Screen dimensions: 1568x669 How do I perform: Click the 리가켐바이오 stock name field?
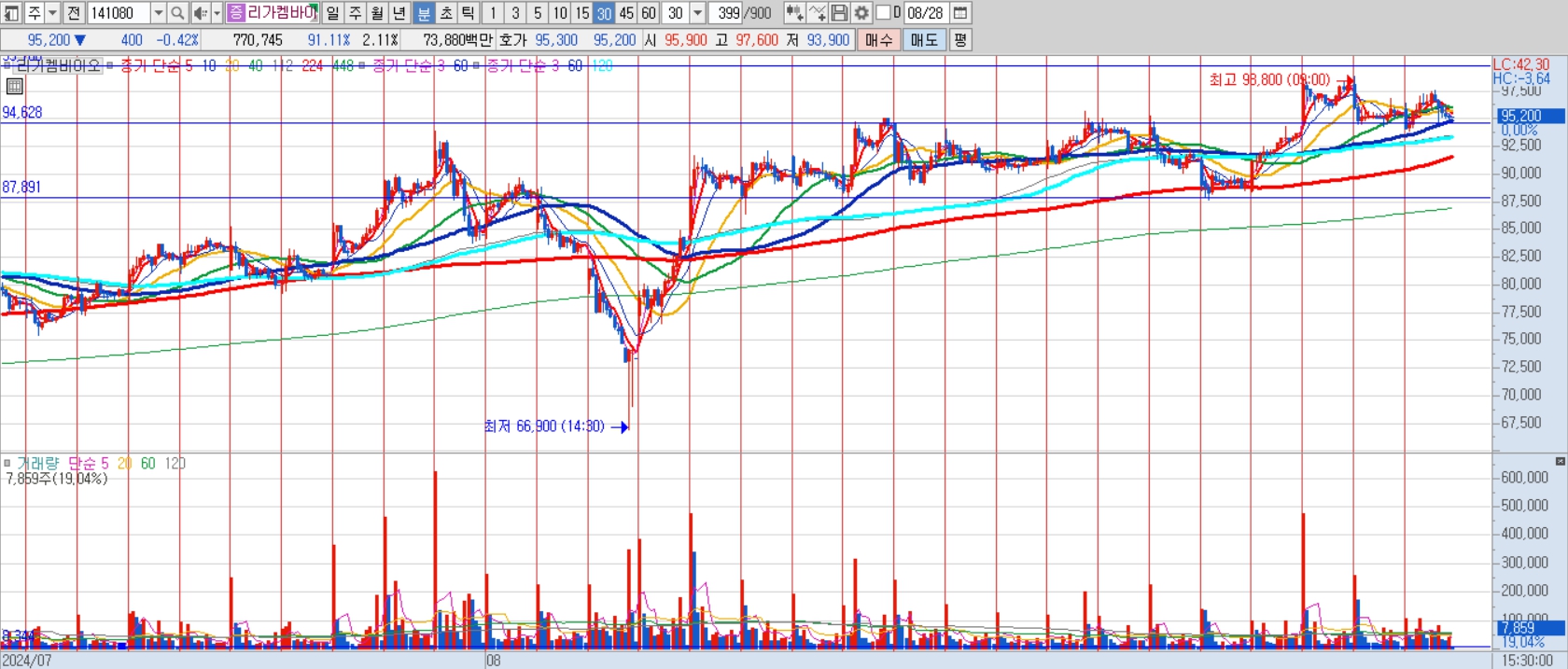tap(283, 13)
